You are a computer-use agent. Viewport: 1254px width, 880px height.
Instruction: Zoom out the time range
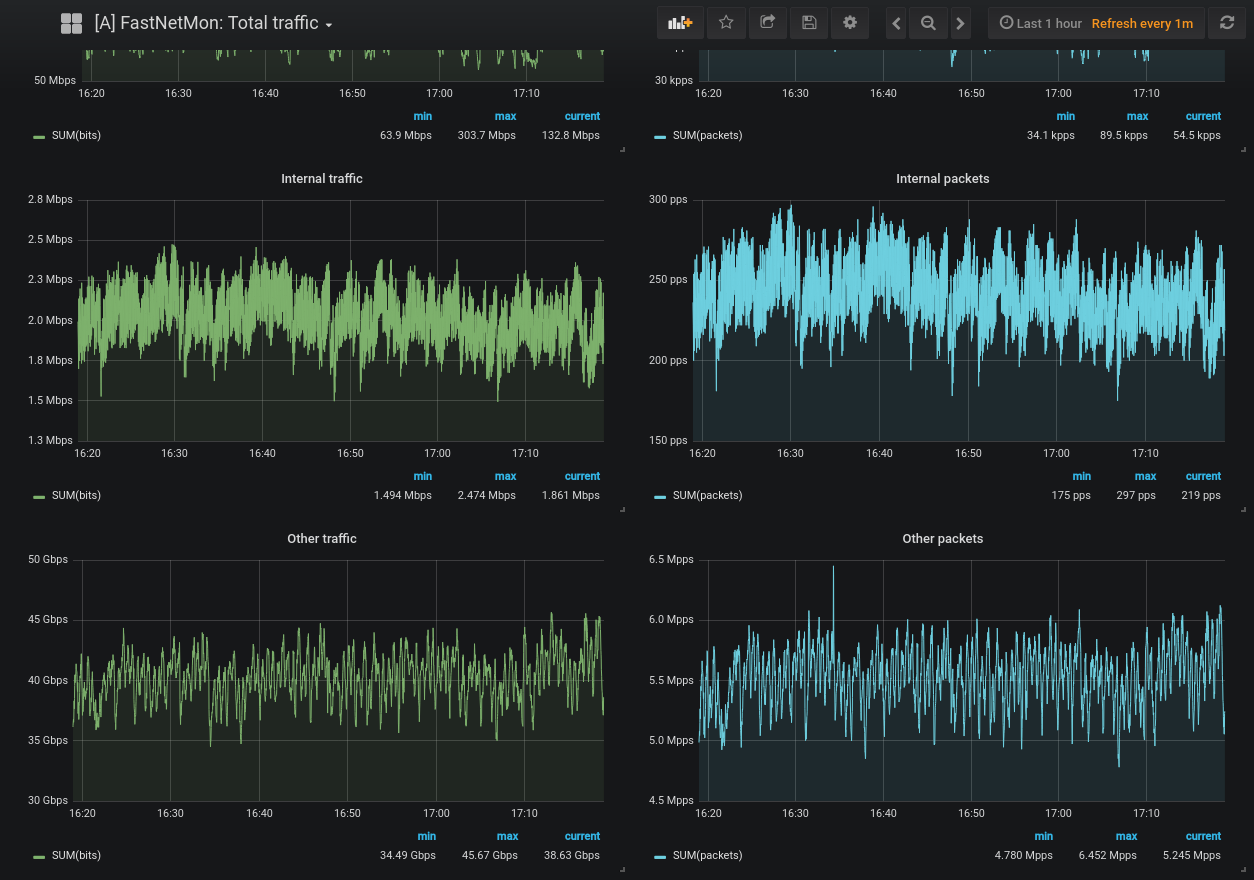point(928,23)
